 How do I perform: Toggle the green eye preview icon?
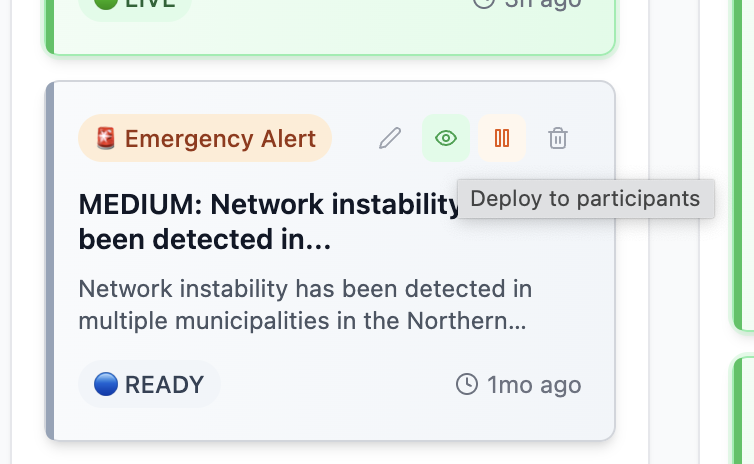pyautogui.click(x=446, y=138)
